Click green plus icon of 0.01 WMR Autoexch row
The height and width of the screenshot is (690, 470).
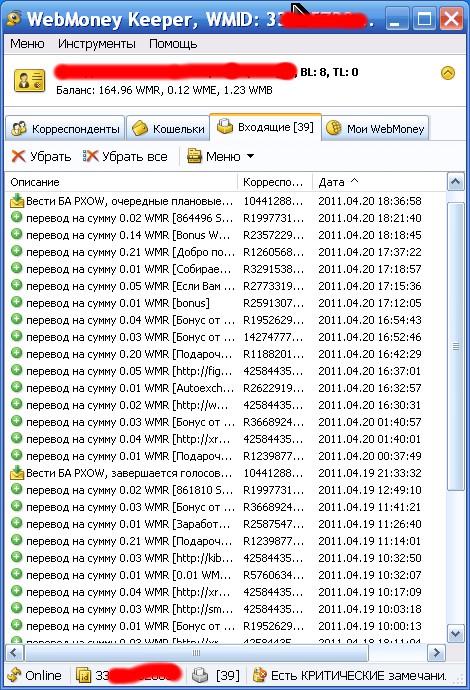17,387
